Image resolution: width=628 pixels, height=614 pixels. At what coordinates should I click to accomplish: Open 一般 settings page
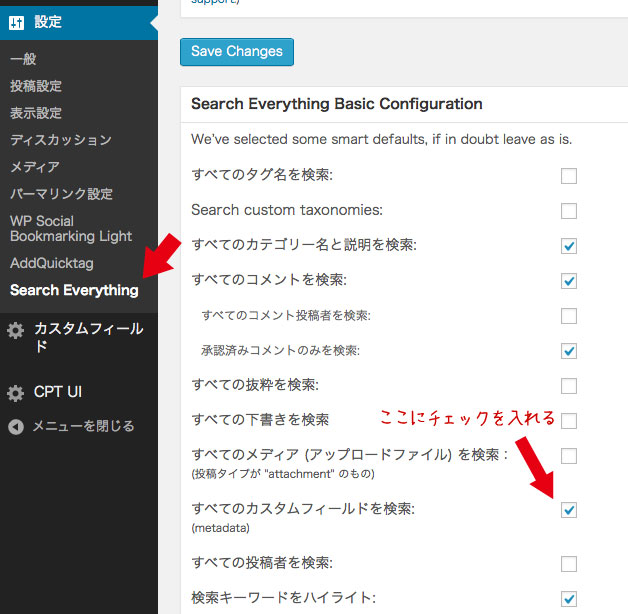23,59
